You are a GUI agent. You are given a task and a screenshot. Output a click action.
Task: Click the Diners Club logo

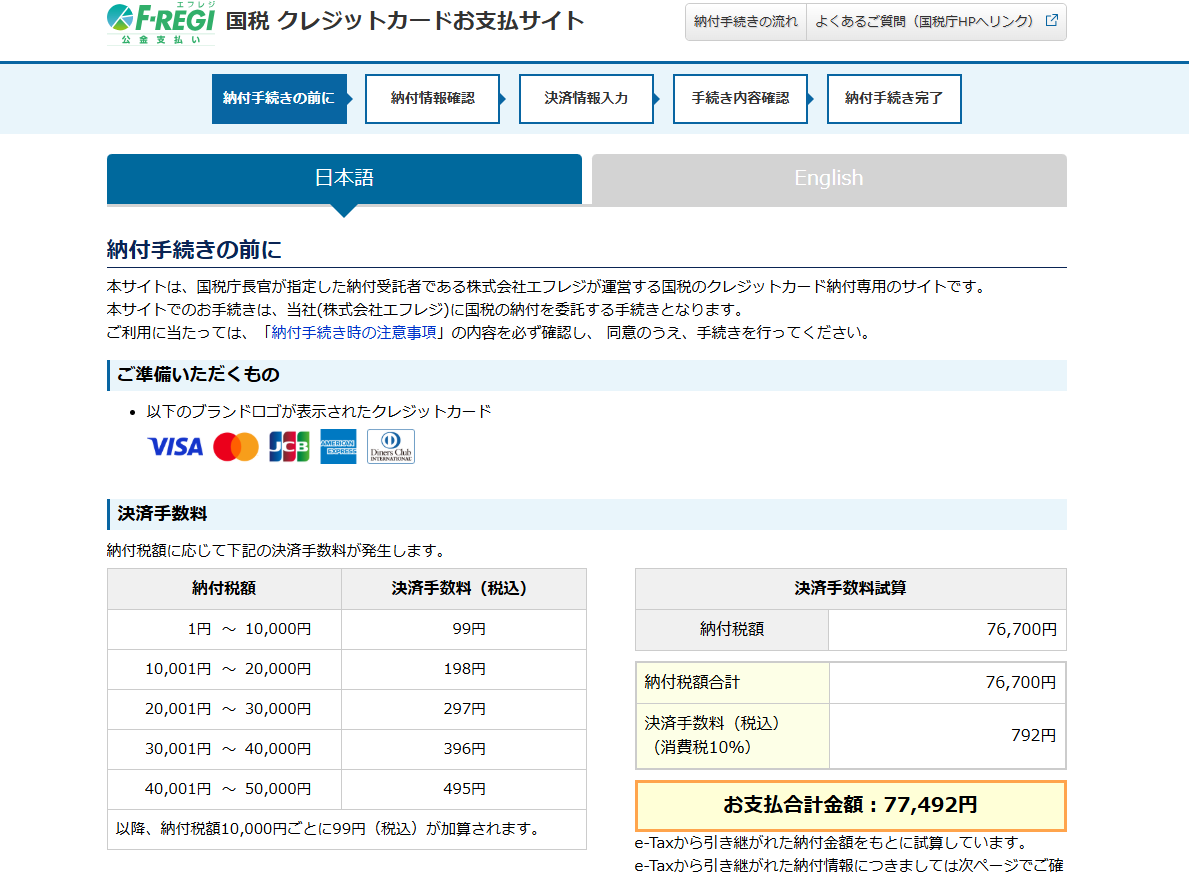(390, 447)
